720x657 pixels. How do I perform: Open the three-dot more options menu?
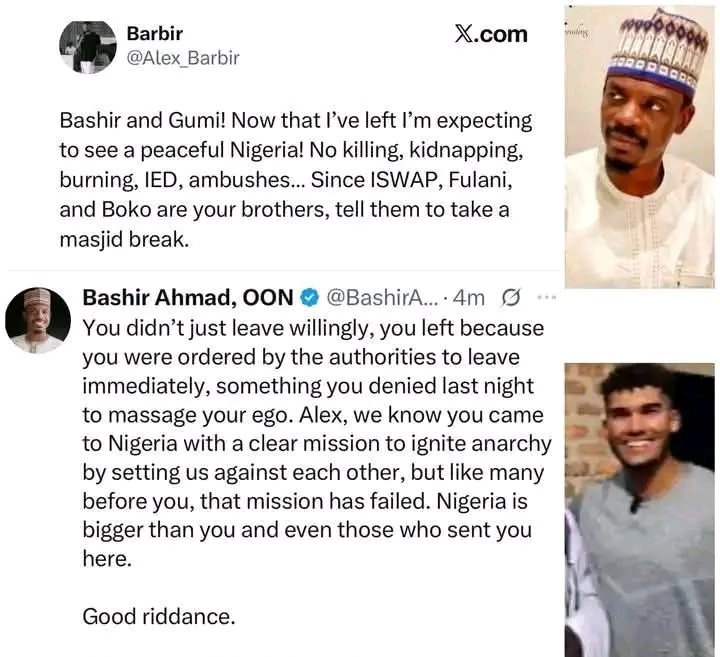[x=546, y=297]
